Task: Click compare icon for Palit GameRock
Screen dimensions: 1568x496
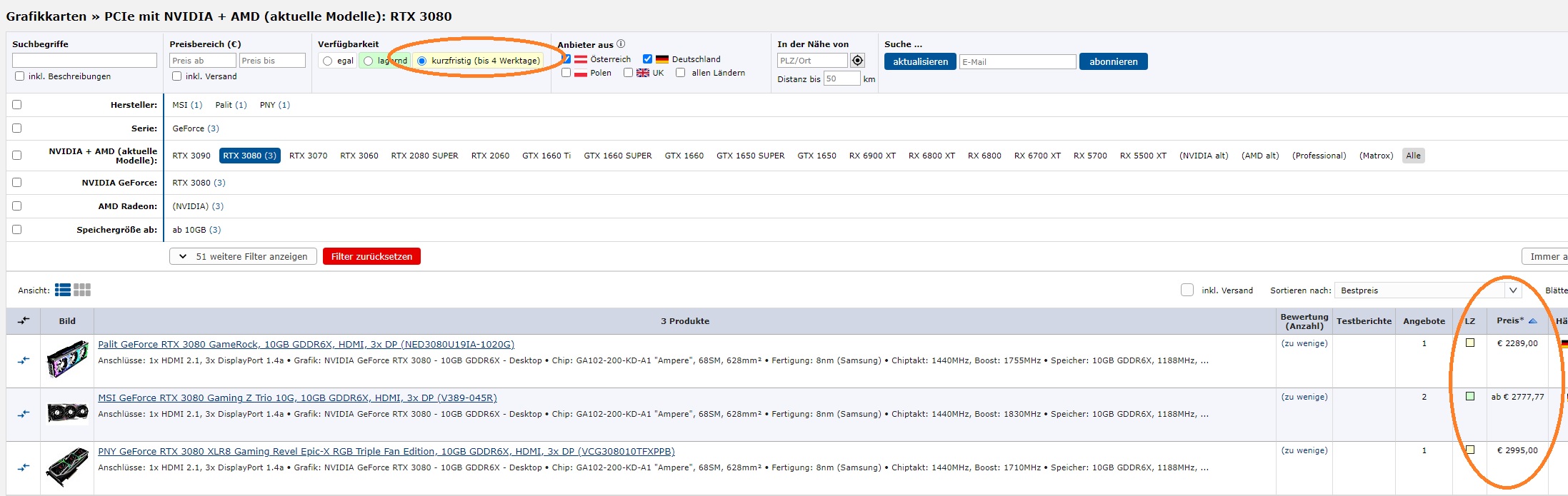Action: (24, 360)
